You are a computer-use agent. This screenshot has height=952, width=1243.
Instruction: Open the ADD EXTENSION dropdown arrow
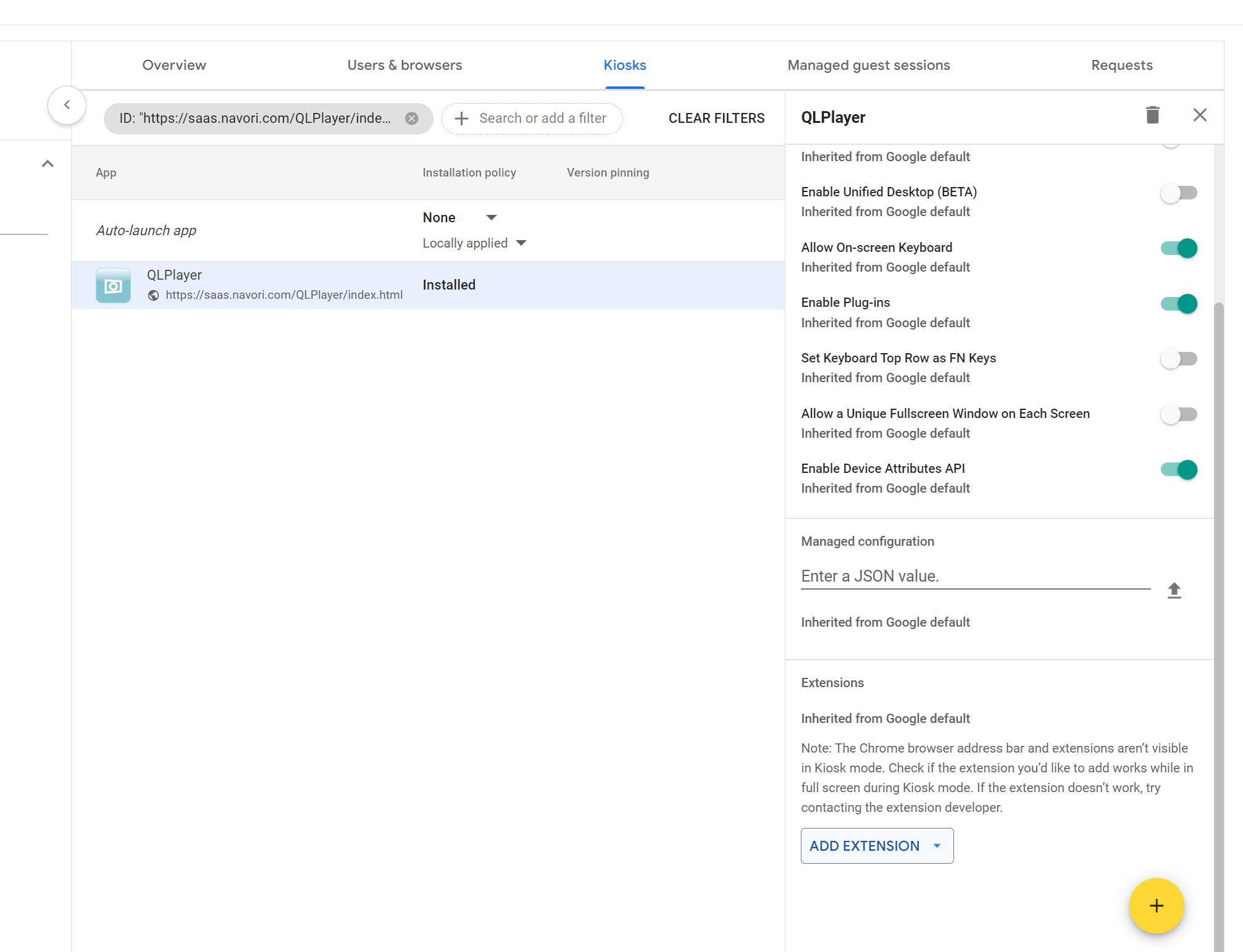[x=937, y=846]
